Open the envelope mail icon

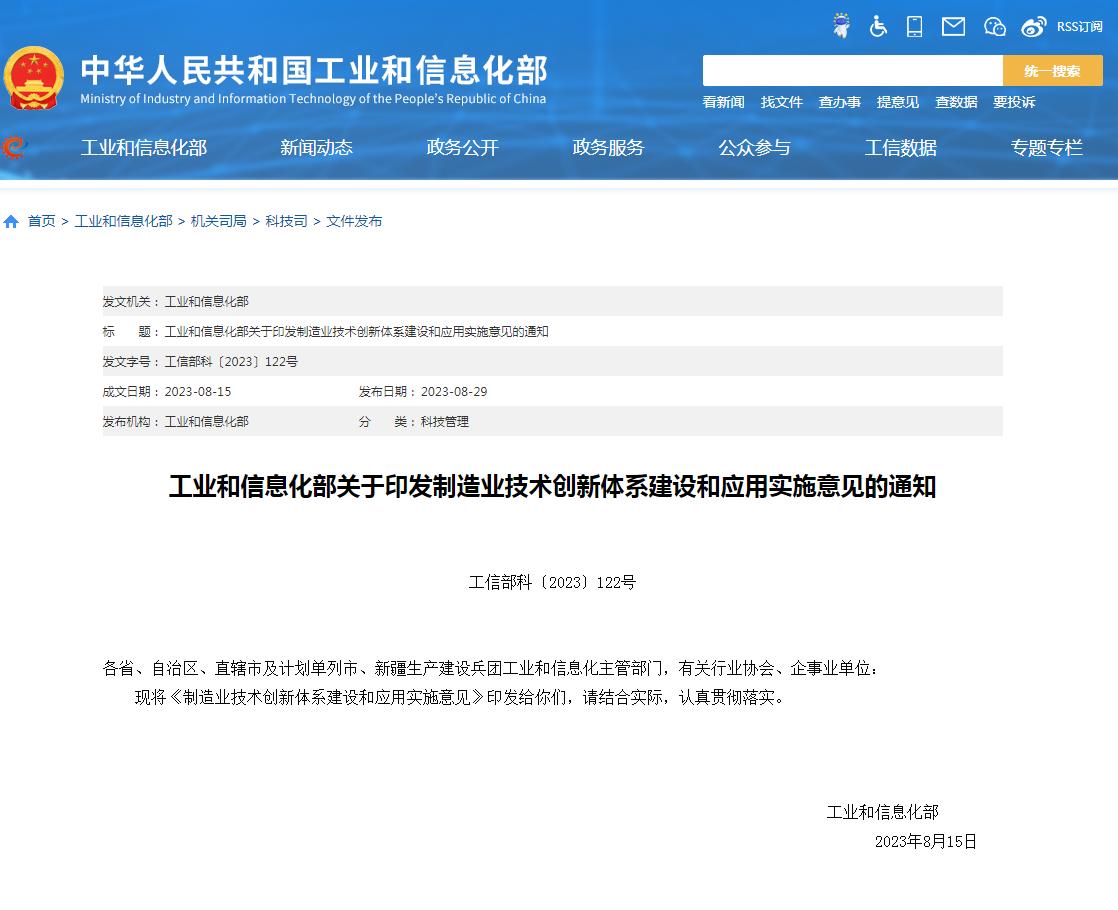coord(953,26)
